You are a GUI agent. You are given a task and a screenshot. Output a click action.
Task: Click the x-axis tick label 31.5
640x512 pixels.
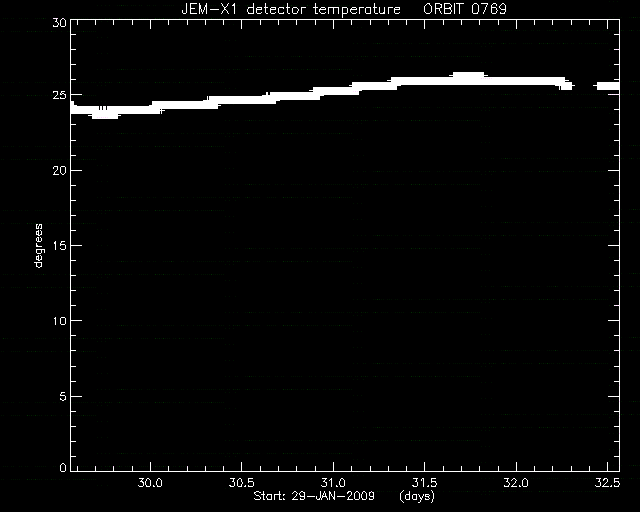click(424, 483)
